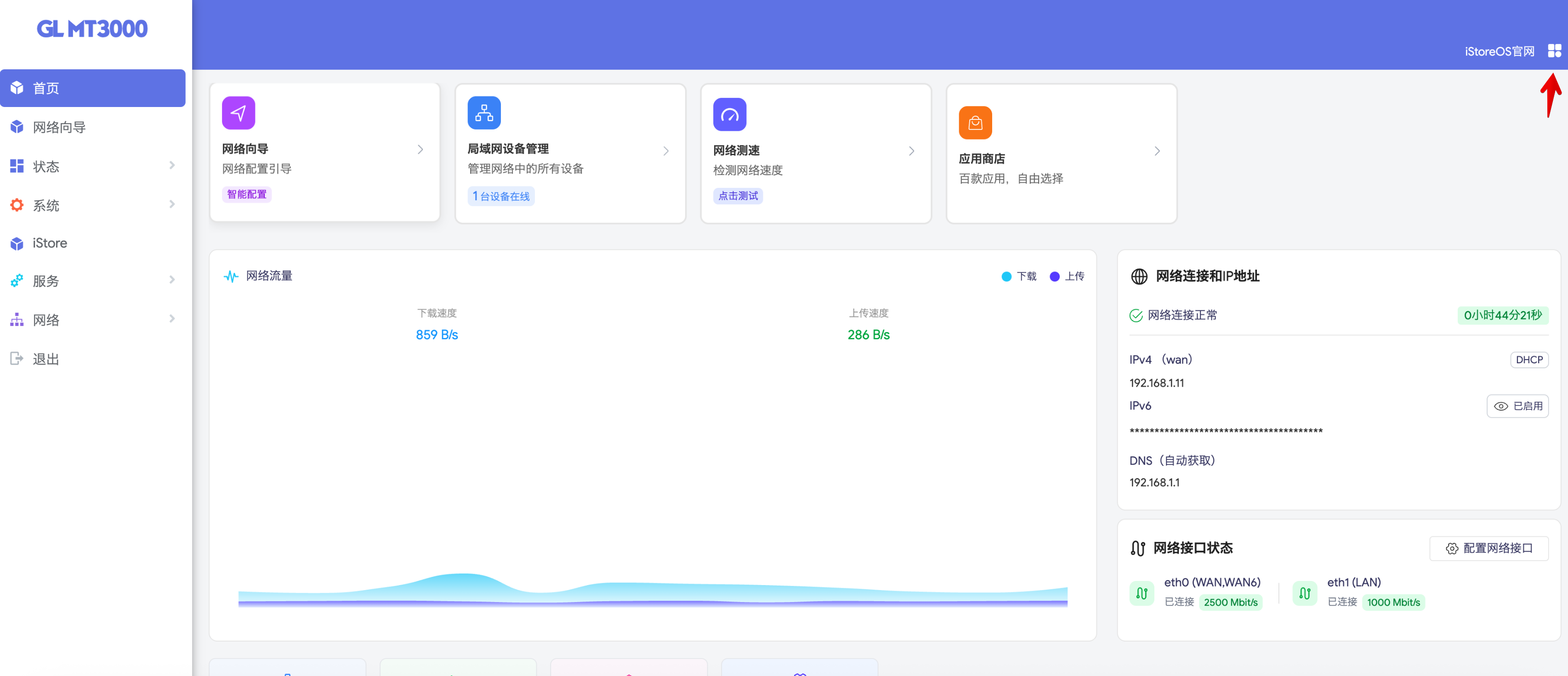Click the DHCP badge beside IPv4

point(1529,360)
